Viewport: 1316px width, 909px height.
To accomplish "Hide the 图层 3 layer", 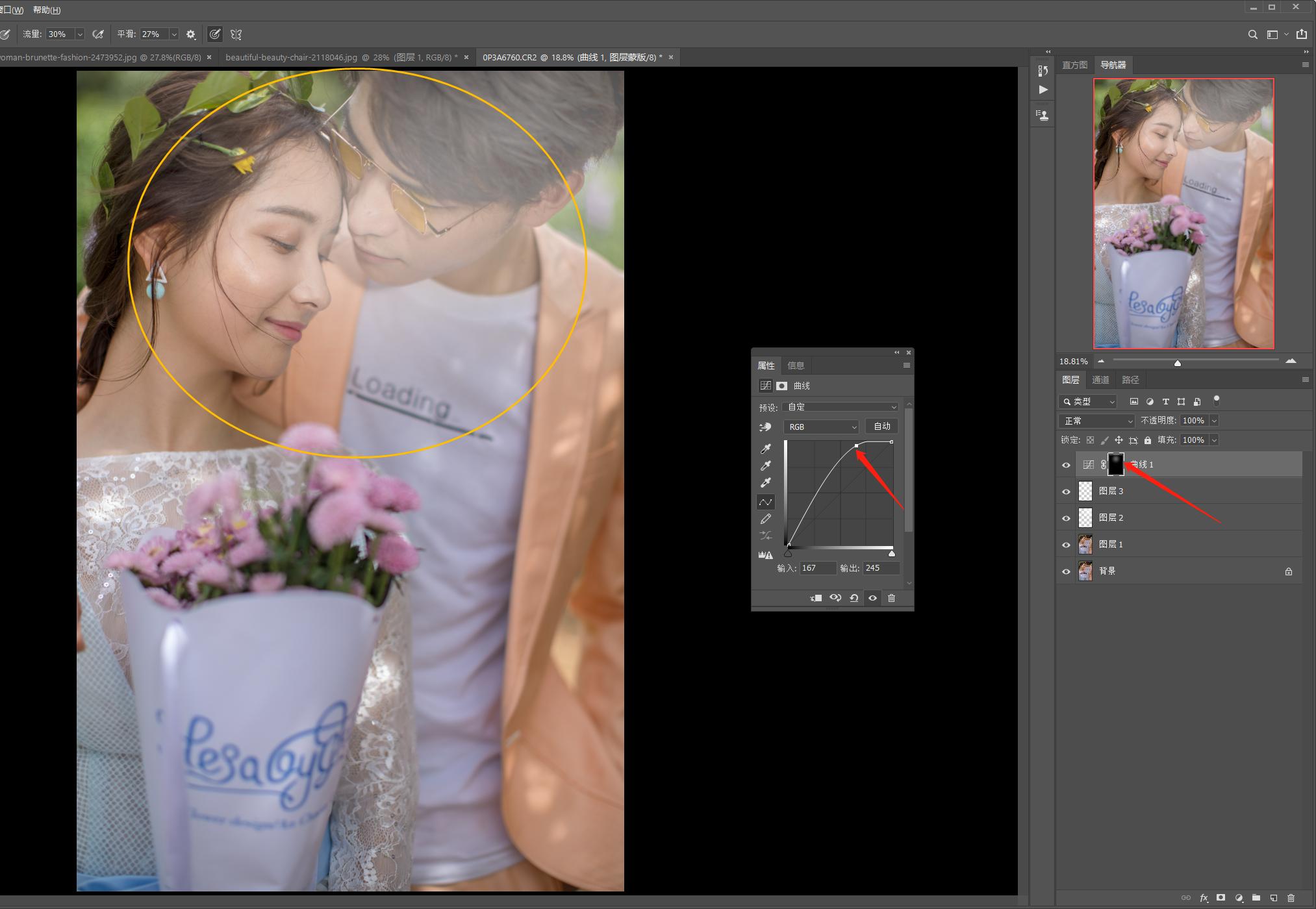I will (x=1066, y=492).
